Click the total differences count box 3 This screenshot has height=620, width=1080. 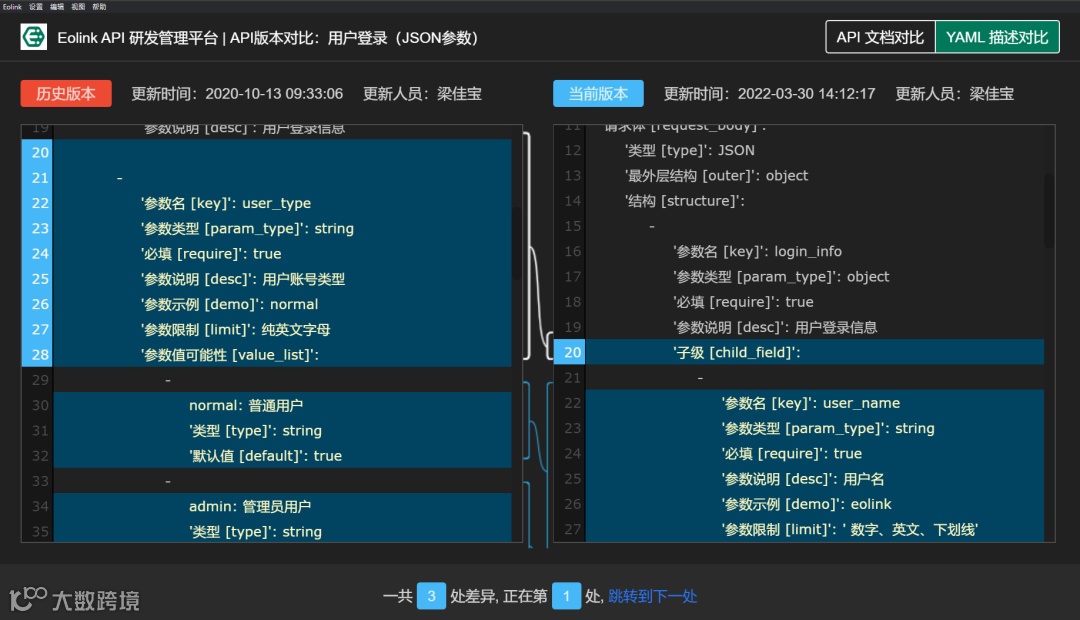431,596
